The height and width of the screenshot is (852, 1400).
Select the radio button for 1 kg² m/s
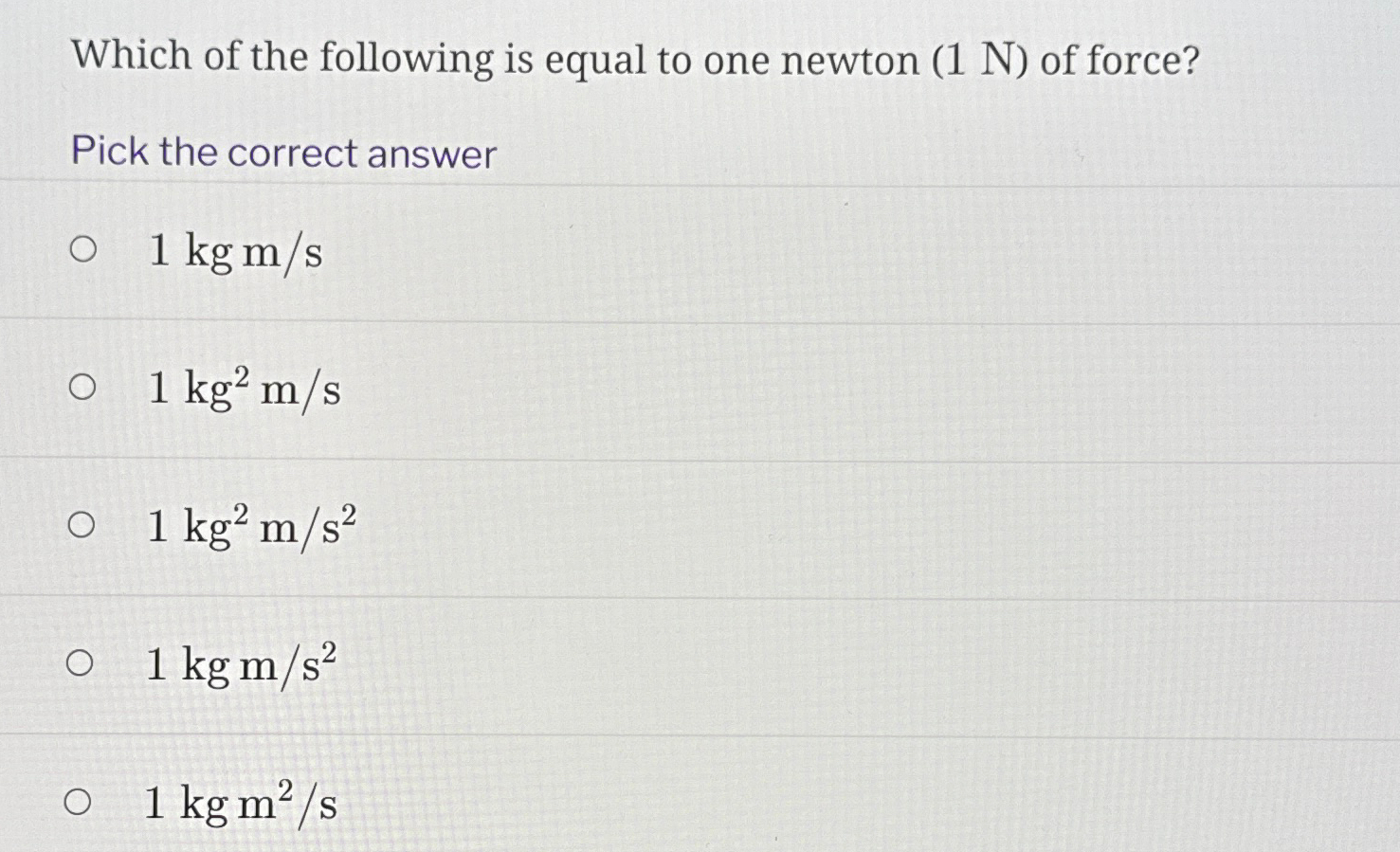pyautogui.click(x=83, y=387)
